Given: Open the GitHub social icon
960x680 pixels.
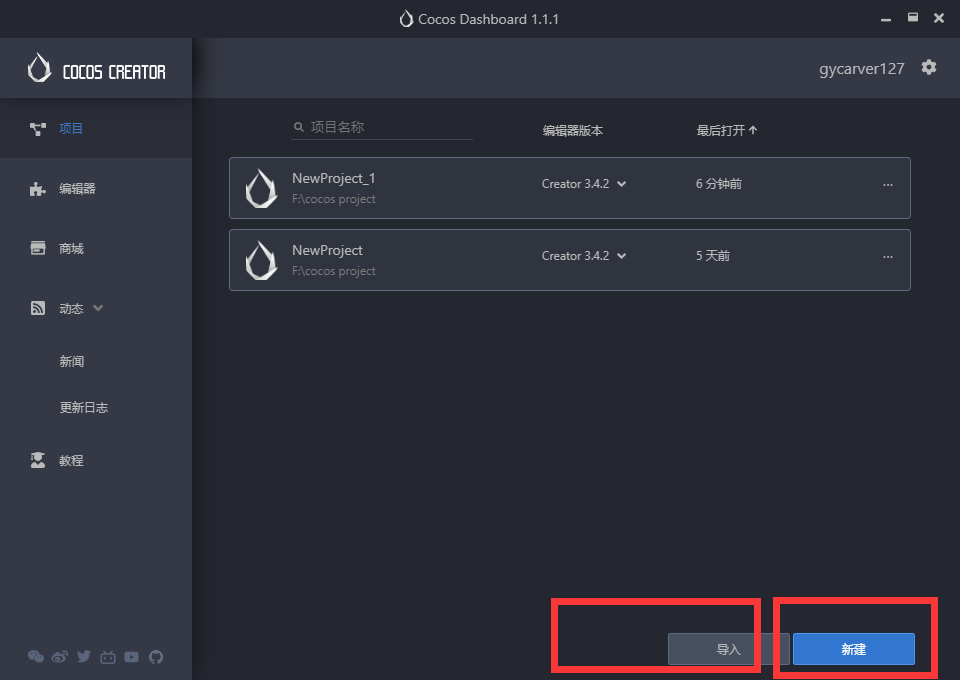Looking at the screenshot, I should tap(156, 657).
